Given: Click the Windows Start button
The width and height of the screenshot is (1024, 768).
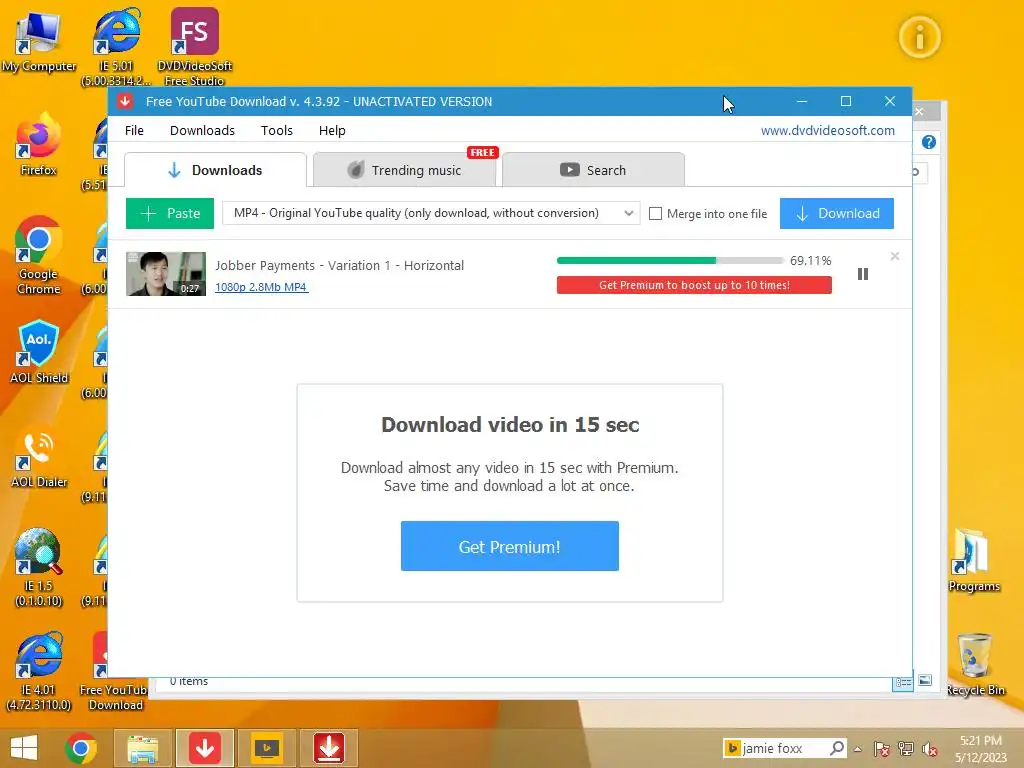Looking at the screenshot, I should coord(24,748).
